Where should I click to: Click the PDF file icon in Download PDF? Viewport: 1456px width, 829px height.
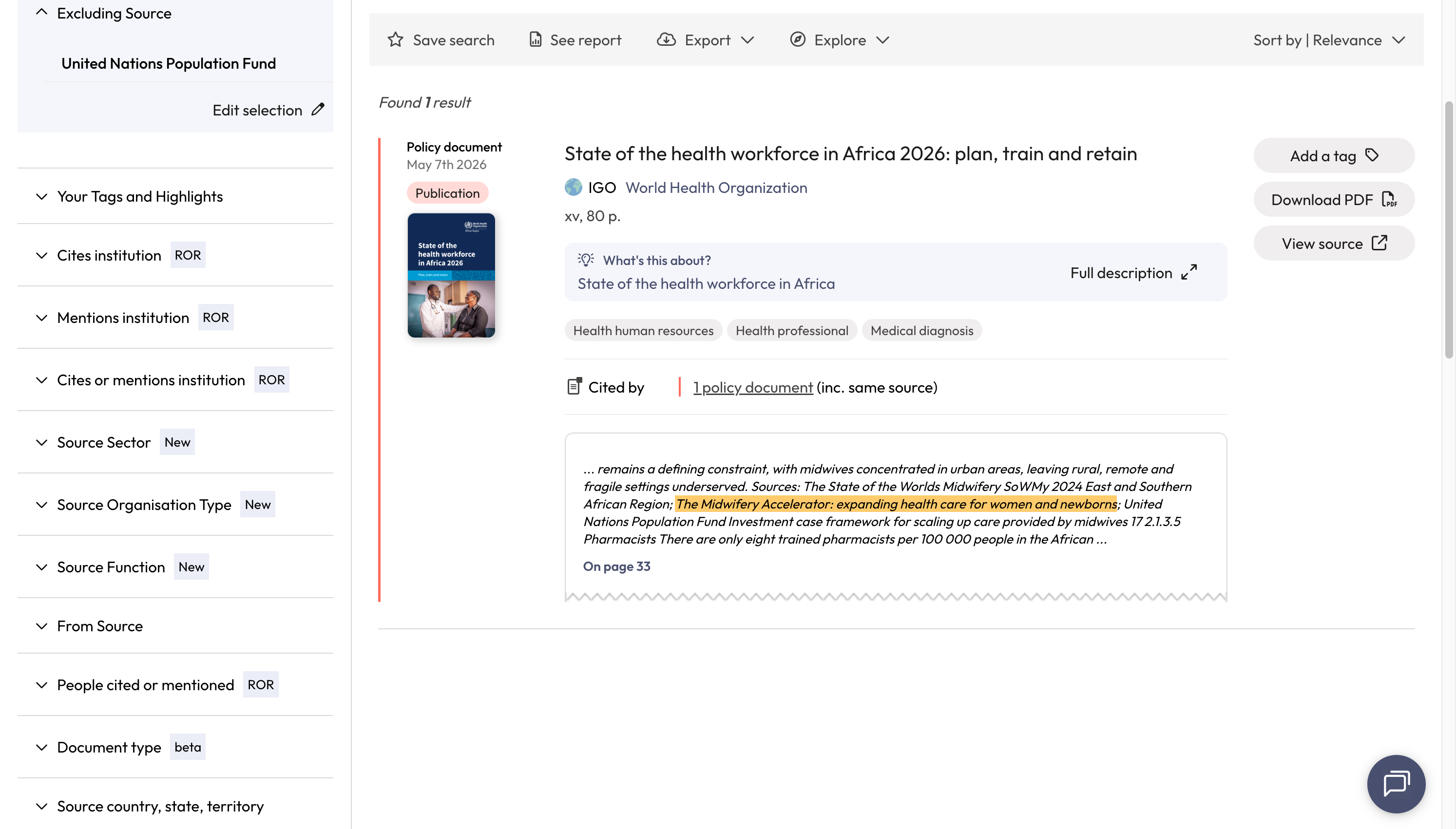(x=1389, y=199)
